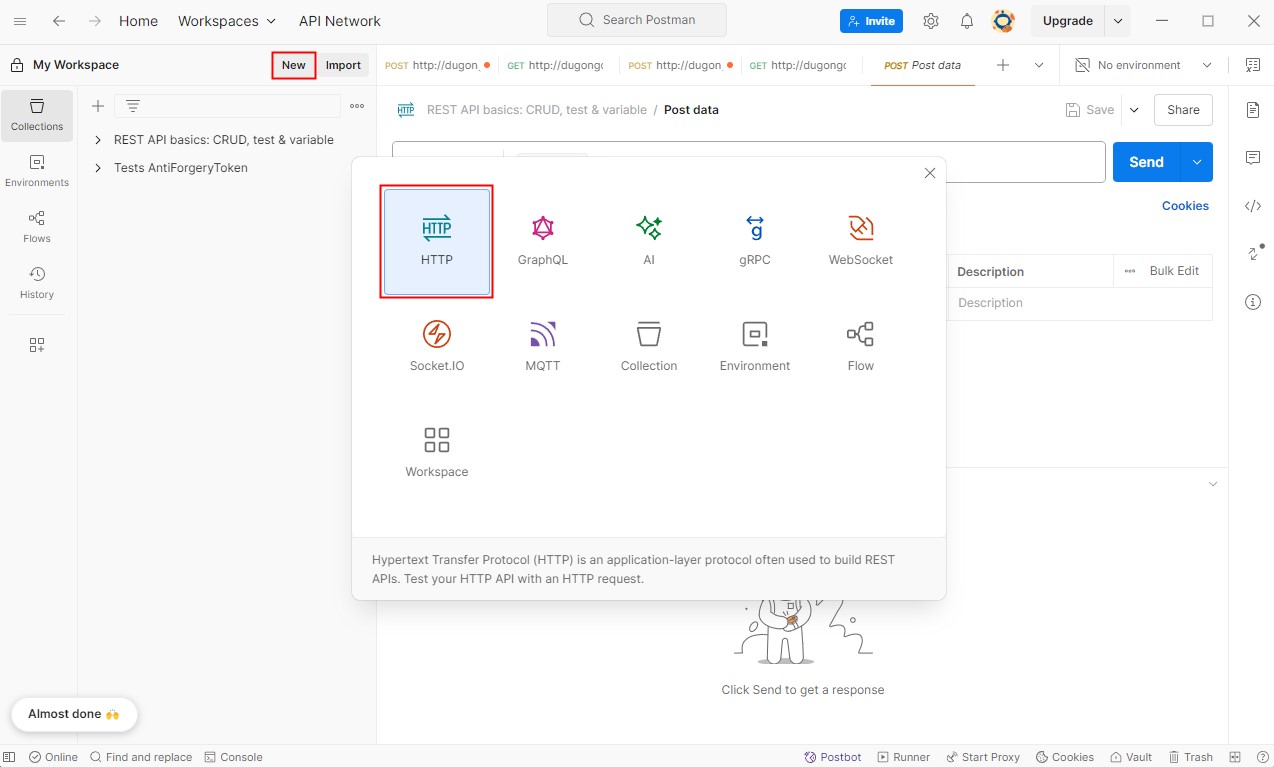Create a new Collection from the dialog
Image resolution: width=1274 pixels, height=767 pixels.
tap(649, 348)
